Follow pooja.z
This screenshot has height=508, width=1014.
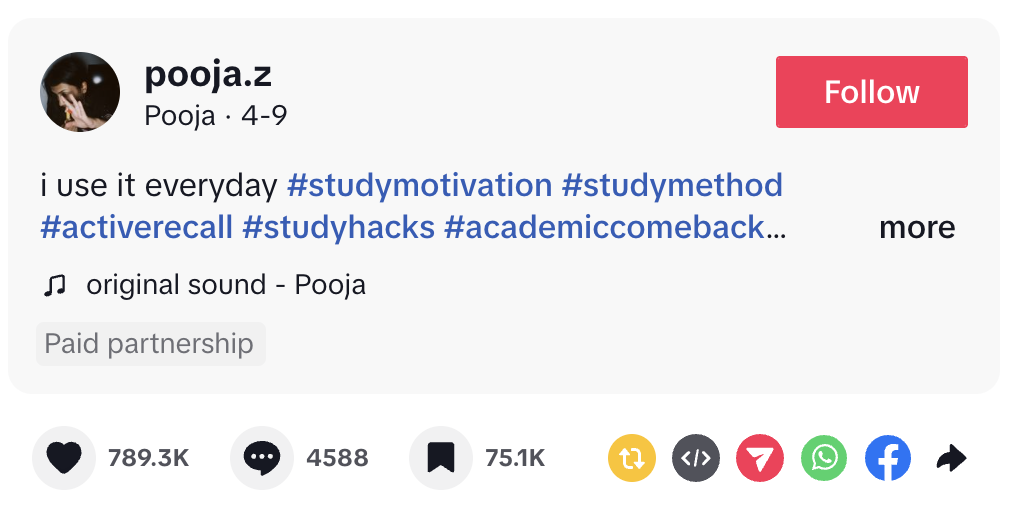click(871, 92)
